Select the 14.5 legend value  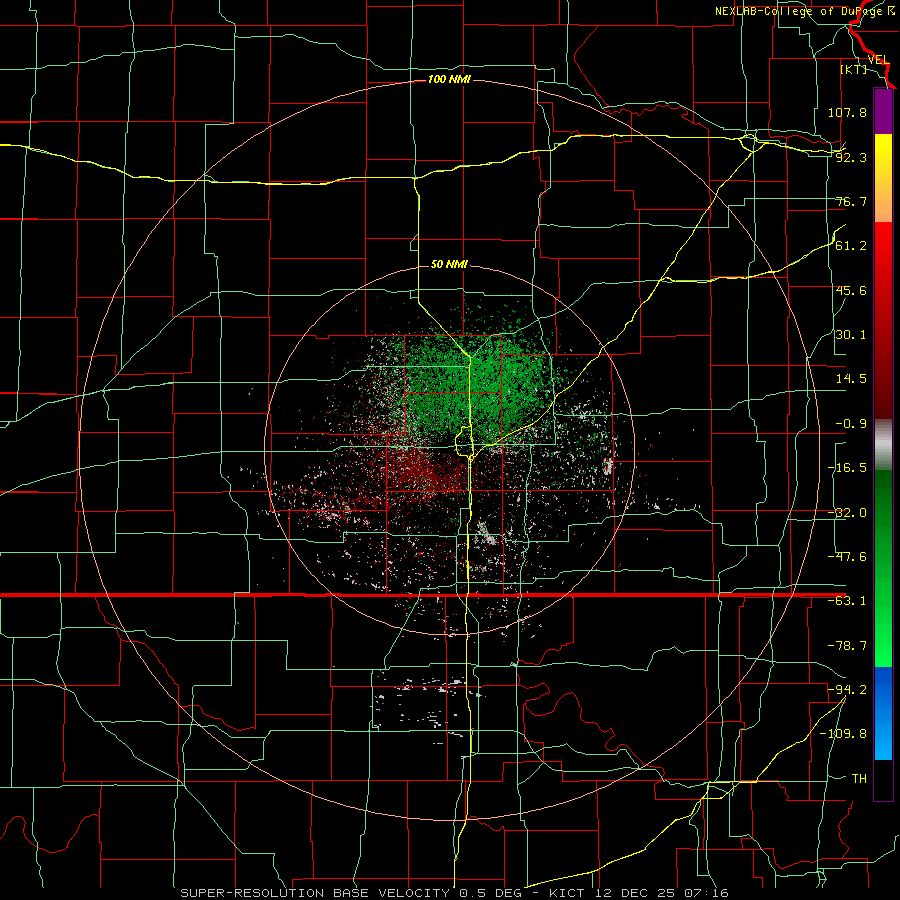point(851,379)
